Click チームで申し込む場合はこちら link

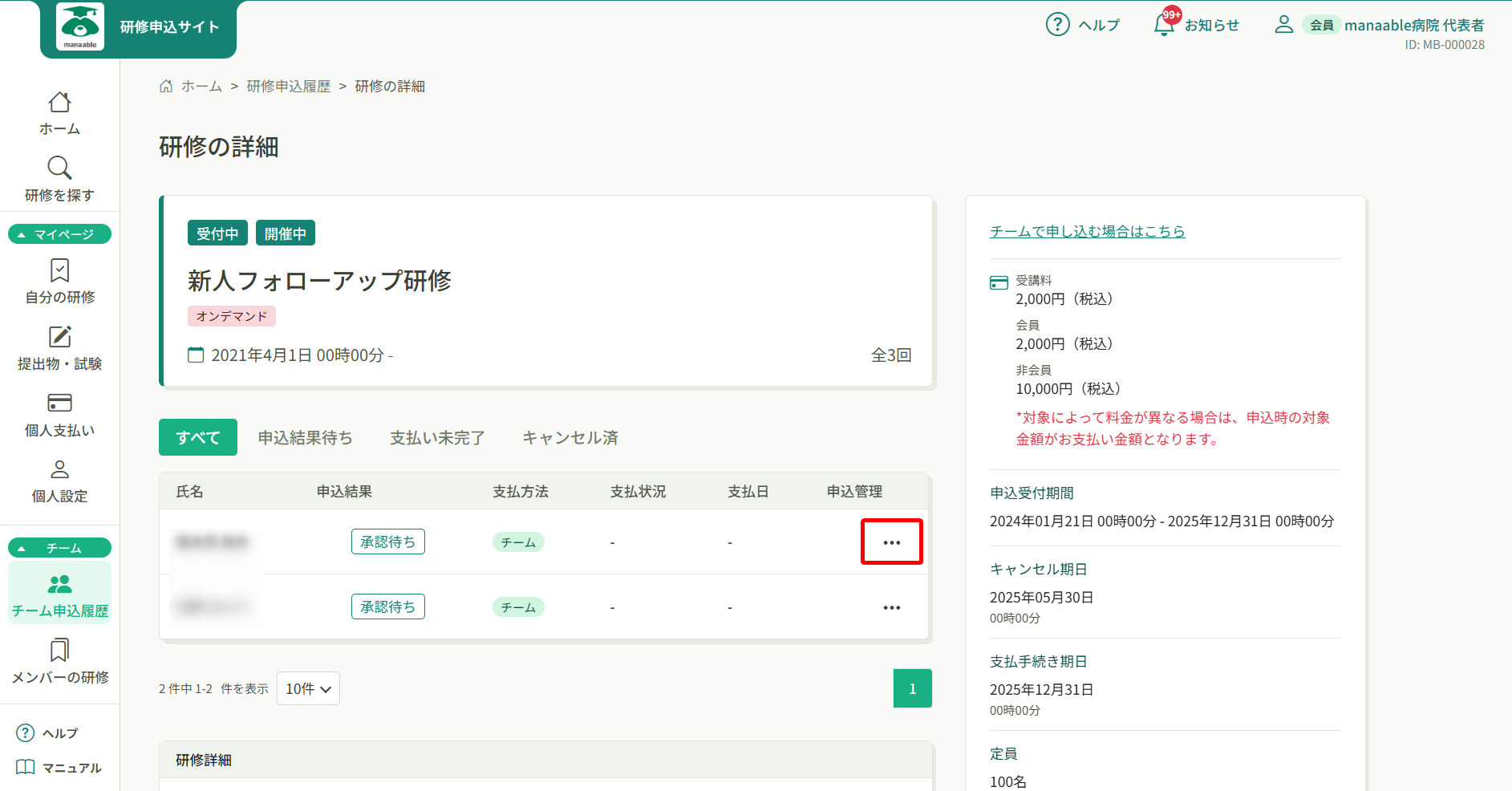[x=1087, y=231]
